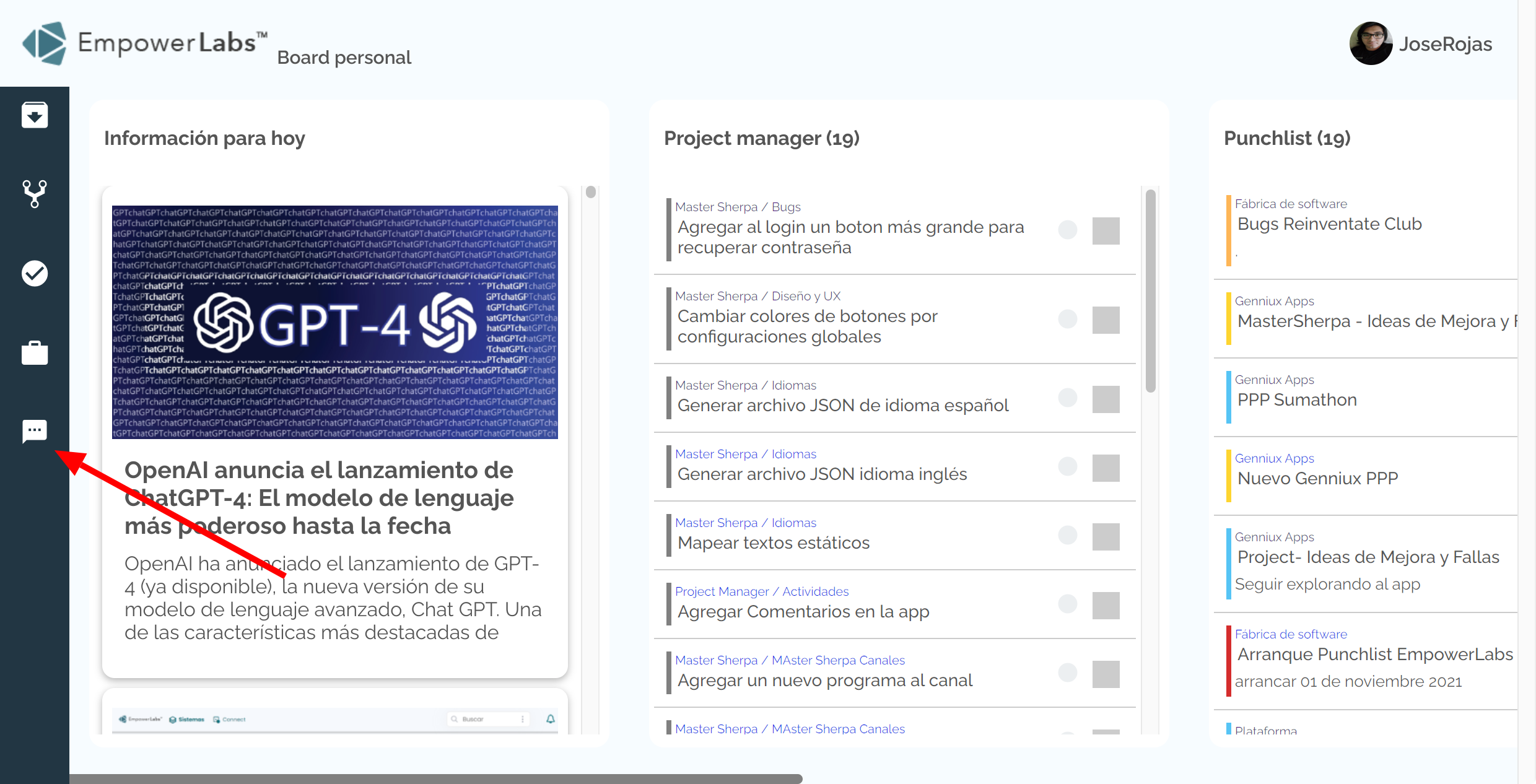1536x784 pixels.
Task: Click the 'Project manager (19)' column header
Action: (761, 138)
